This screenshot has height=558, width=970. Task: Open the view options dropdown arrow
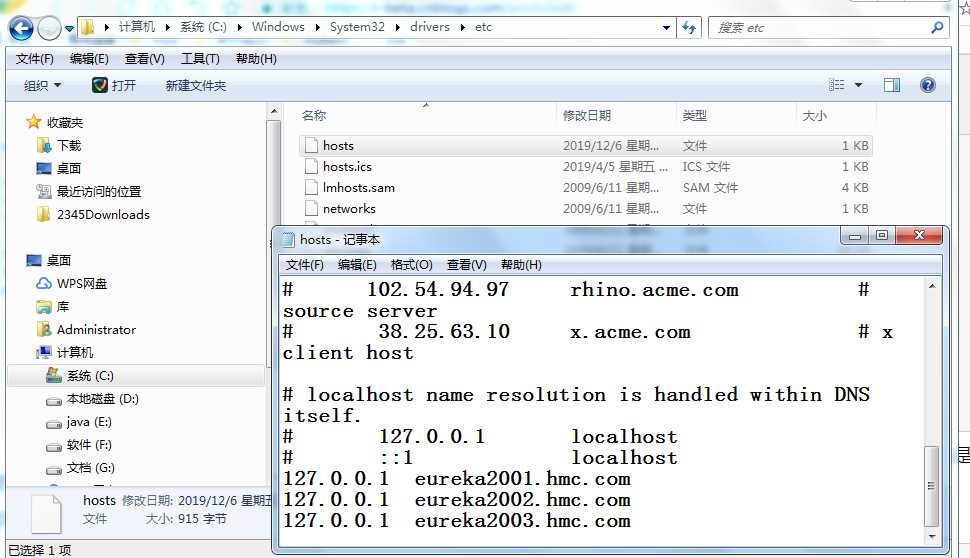(858, 85)
